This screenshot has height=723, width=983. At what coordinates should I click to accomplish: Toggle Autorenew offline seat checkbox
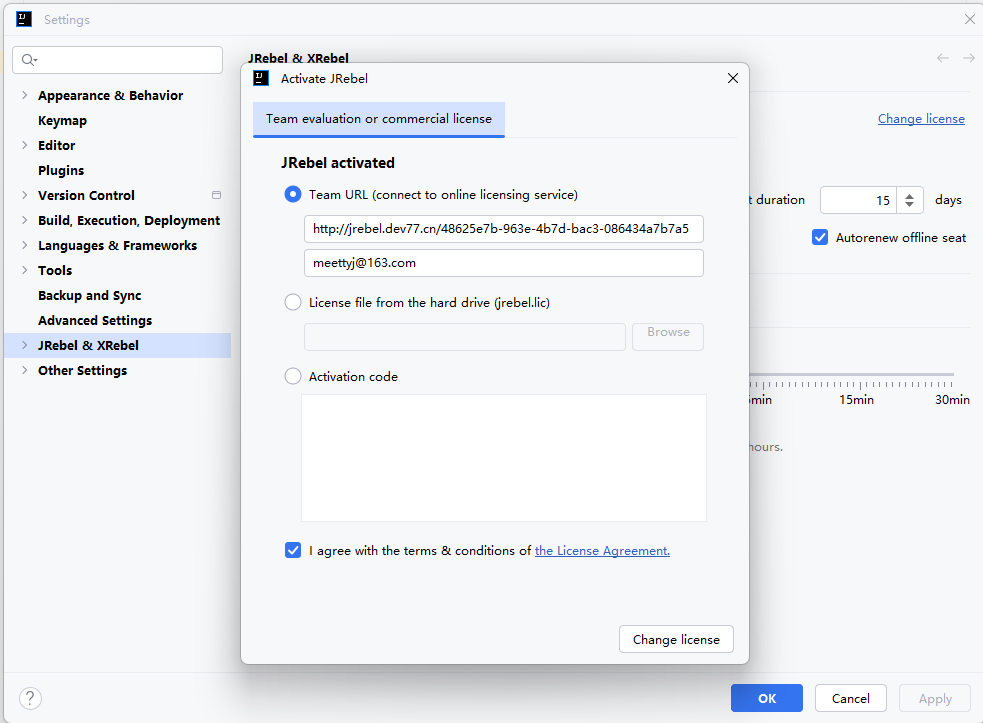pyautogui.click(x=820, y=238)
